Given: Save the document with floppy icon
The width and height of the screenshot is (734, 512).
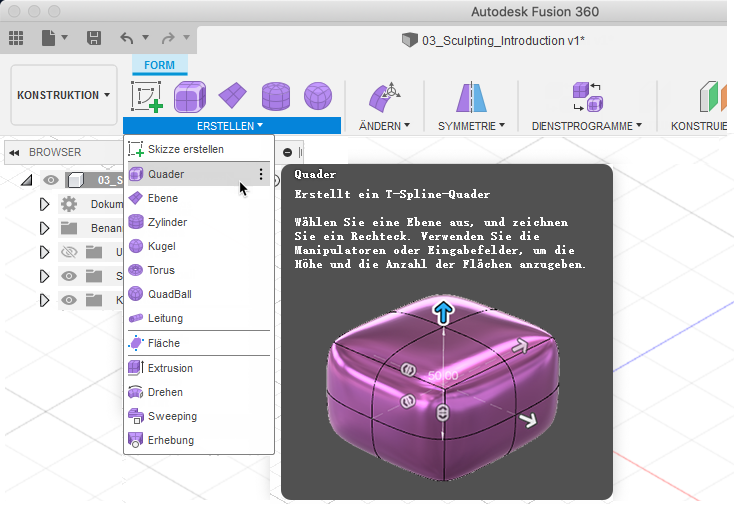Looking at the screenshot, I should (x=94, y=38).
